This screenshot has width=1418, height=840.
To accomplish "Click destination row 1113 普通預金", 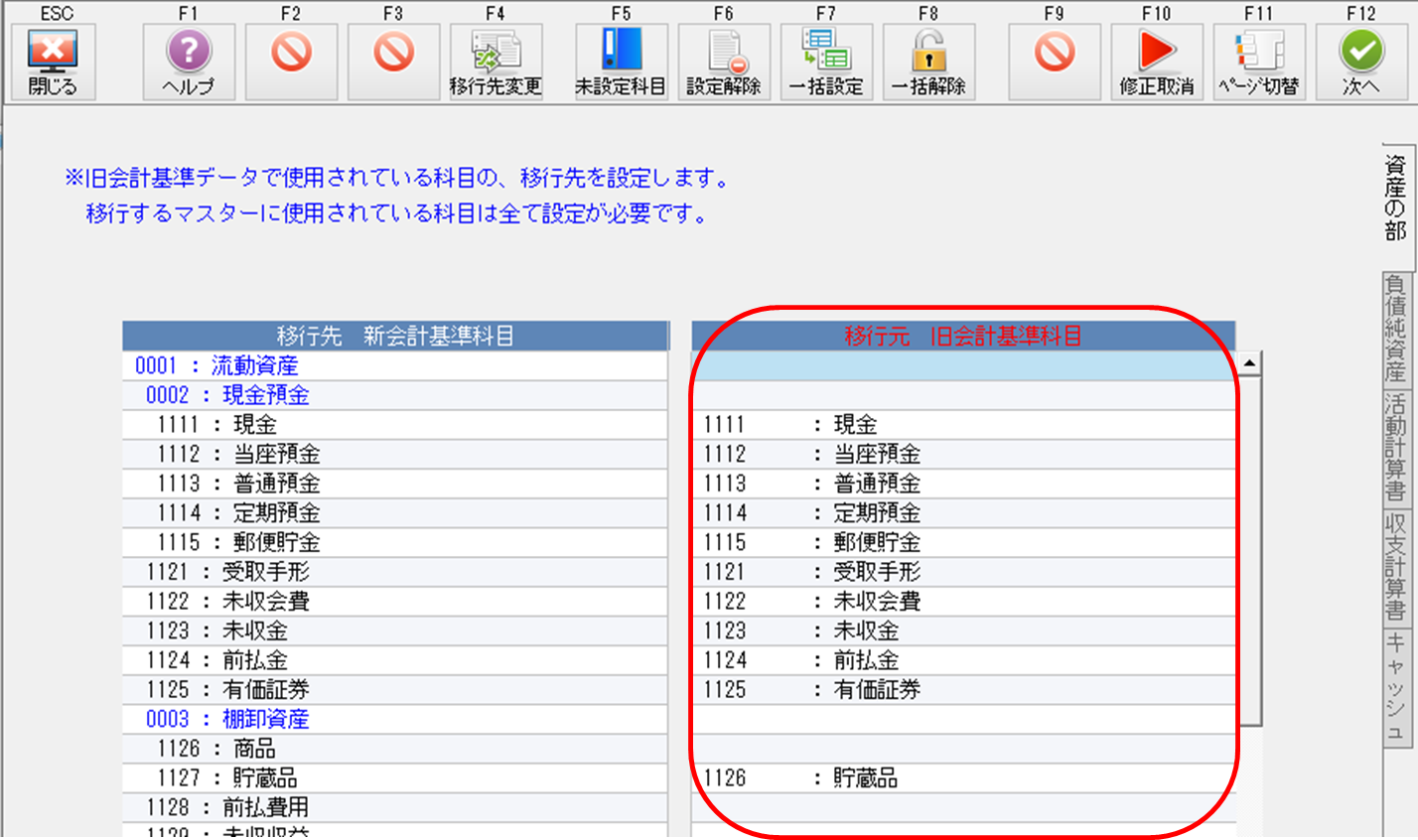I will click(394, 484).
